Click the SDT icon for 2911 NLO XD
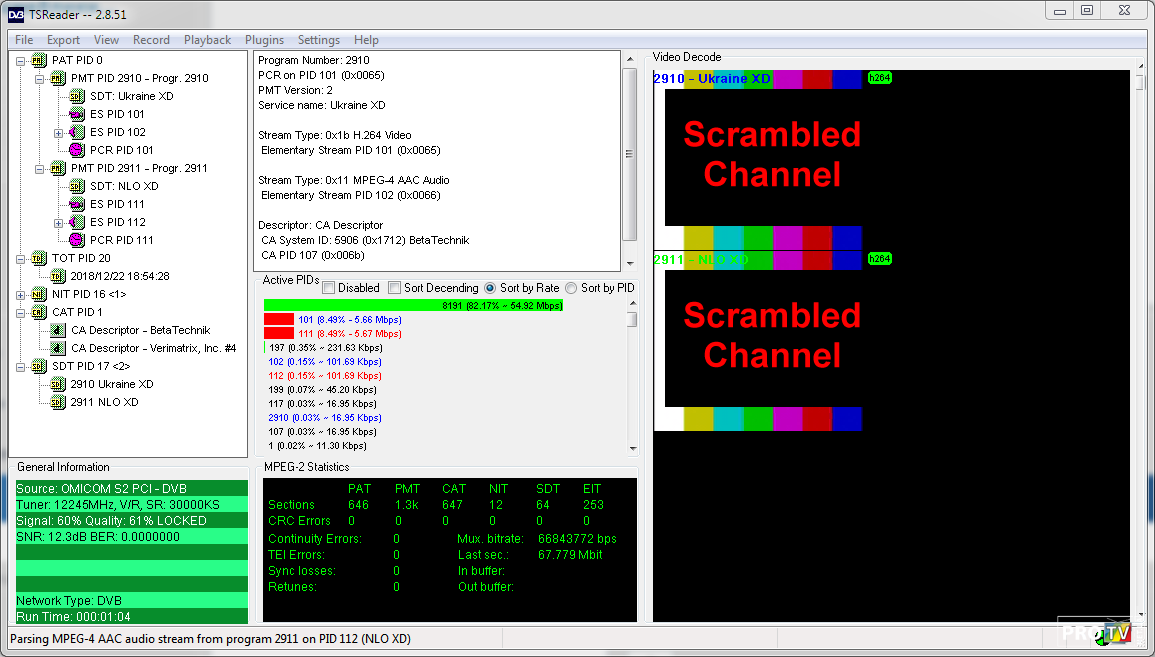 coord(58,402)
